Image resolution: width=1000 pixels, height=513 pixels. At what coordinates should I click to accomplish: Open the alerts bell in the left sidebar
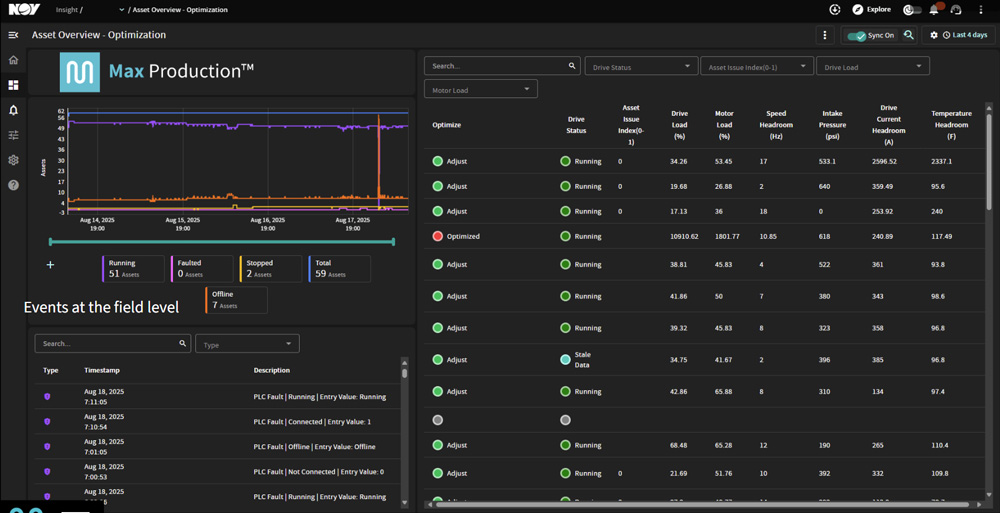coord(13,110)
